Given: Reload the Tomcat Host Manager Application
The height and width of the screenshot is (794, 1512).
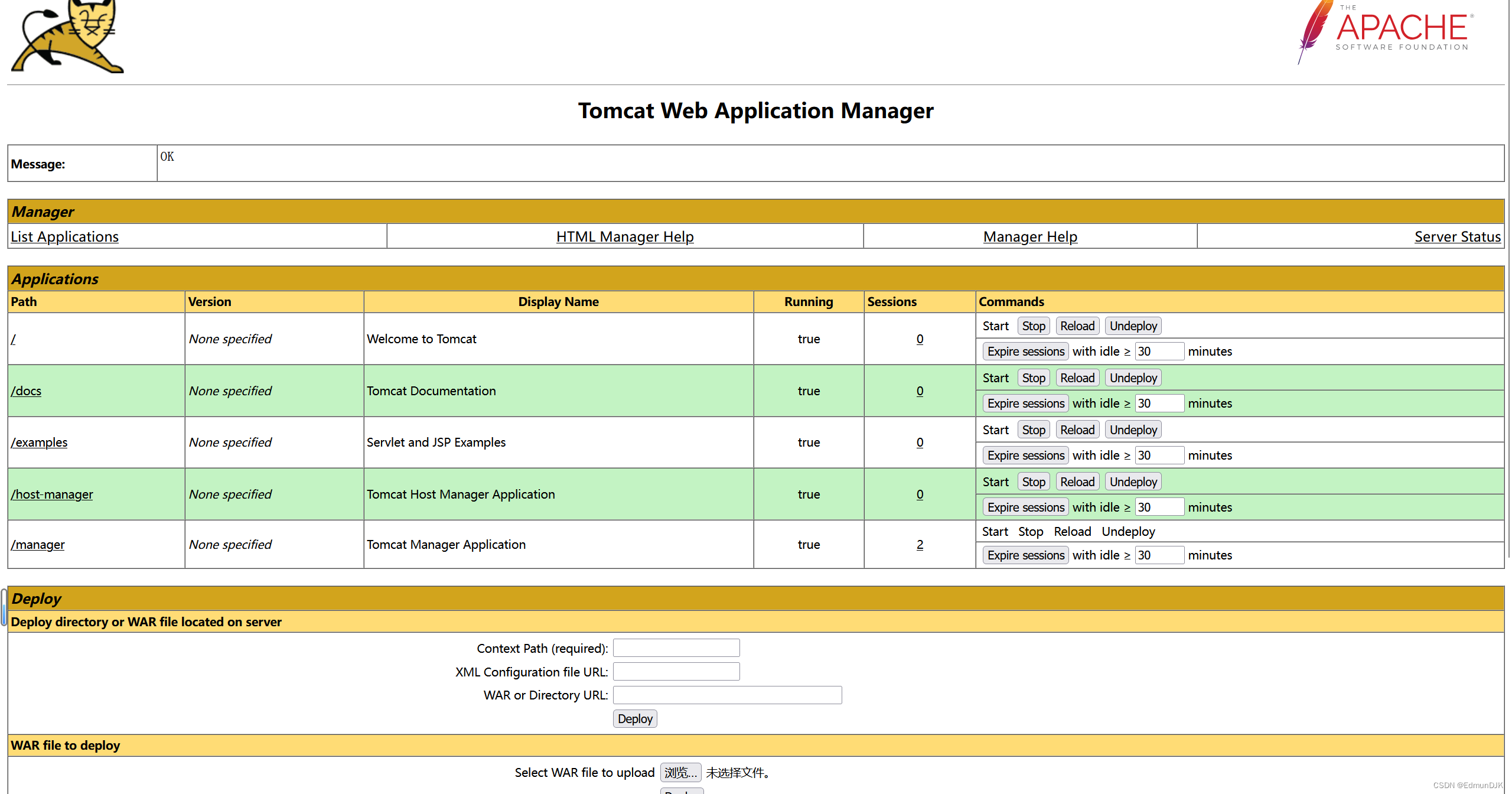Looking at the screenshot, I should click(x=1077, y=482).
